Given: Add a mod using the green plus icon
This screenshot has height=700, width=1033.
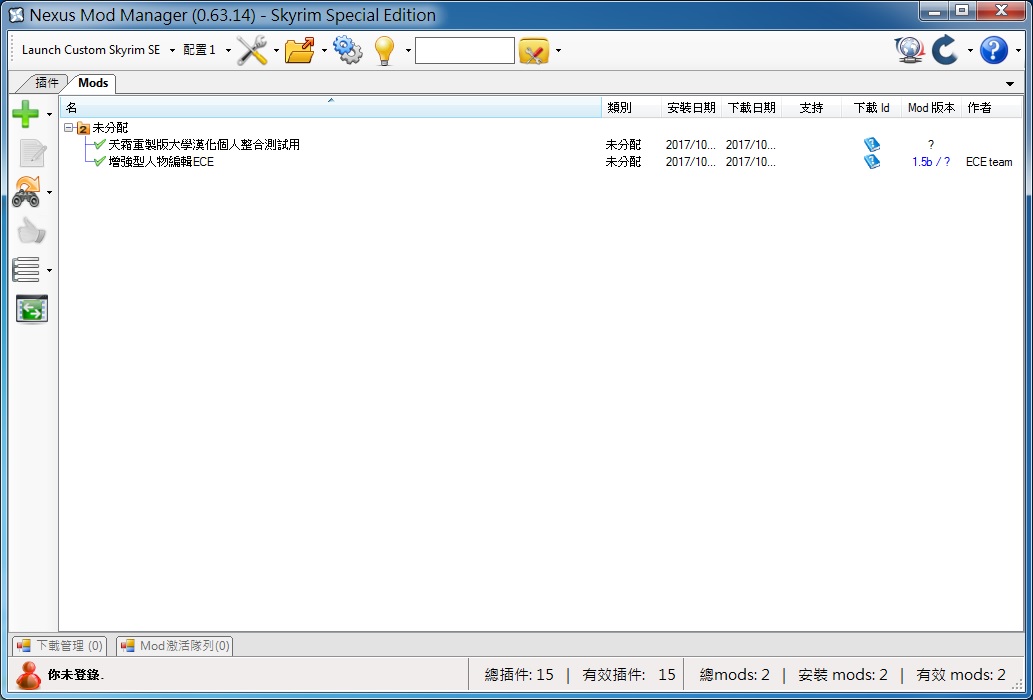Looking at the screenshot, I should (26, 114).
